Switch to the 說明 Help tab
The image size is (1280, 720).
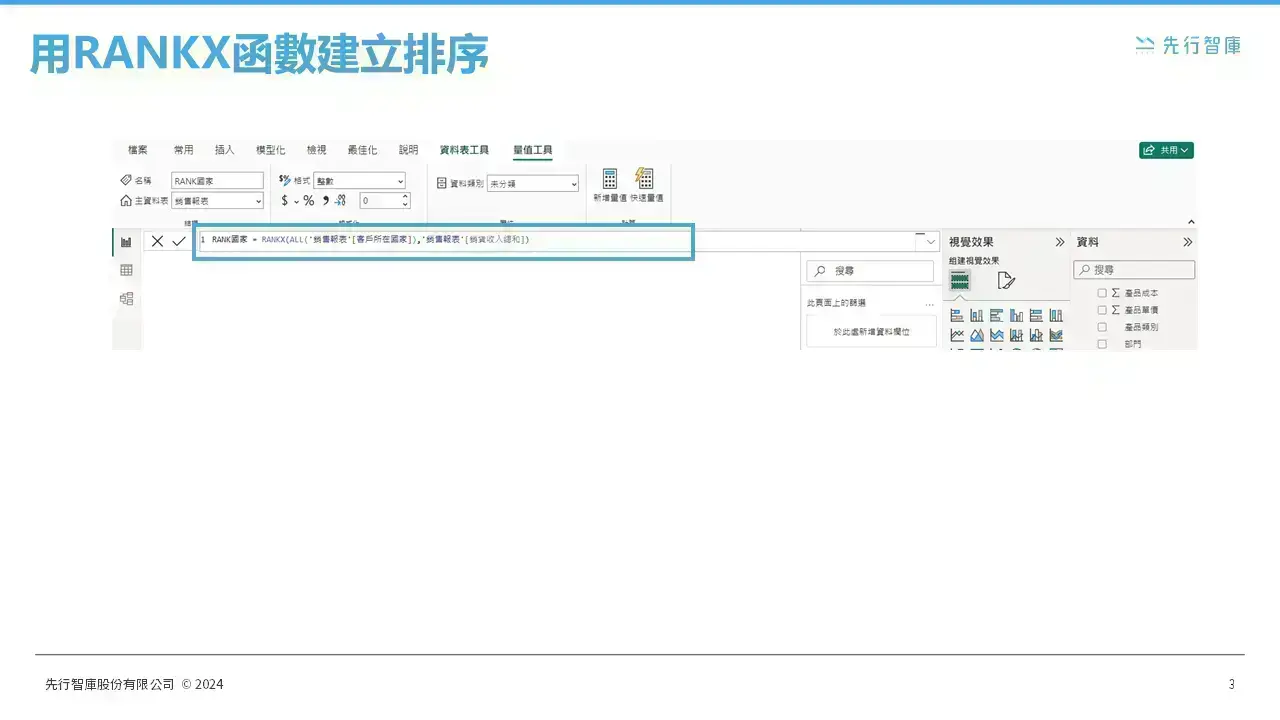click(409, 150)
